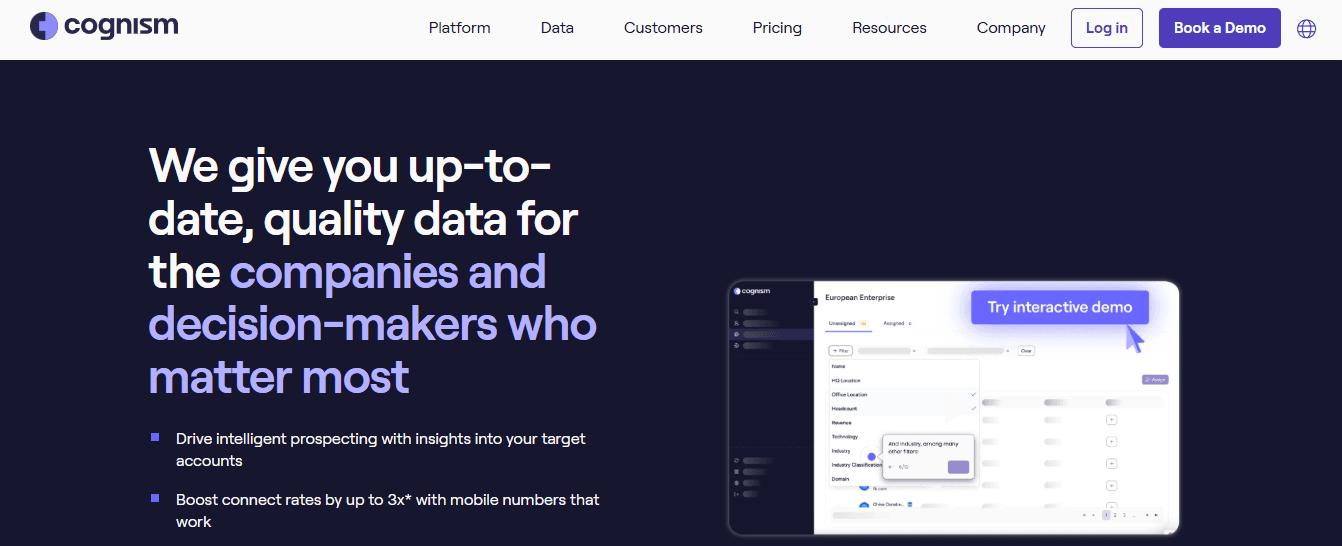Click the European Enterprise title
This screenshot has height=546, width=1342.
860,298
